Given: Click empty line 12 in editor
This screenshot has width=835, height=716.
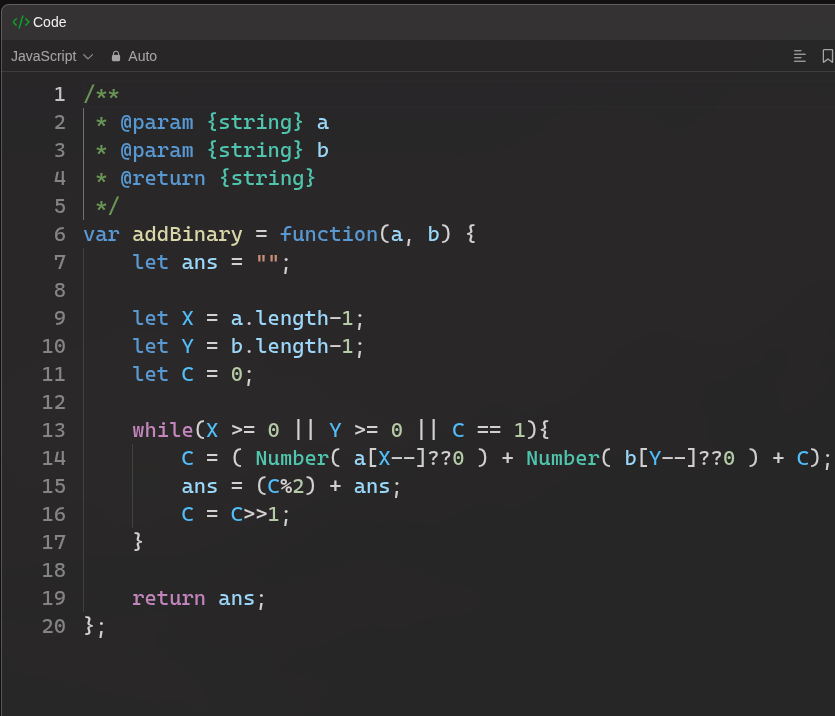Looking at the screenshot, I should [458, 402].
